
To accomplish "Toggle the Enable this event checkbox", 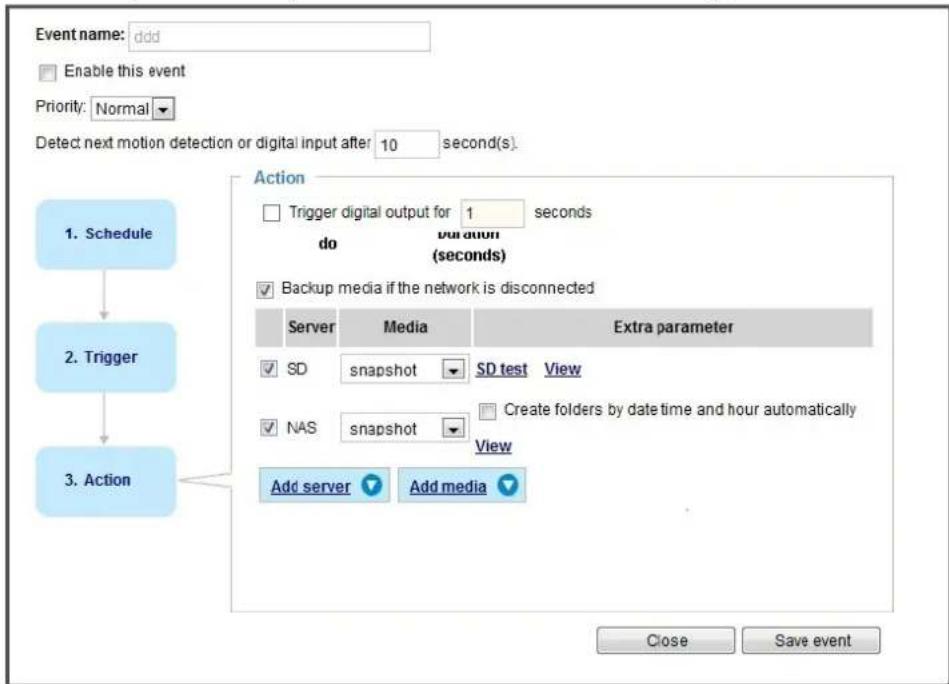I will click(47, 73).
